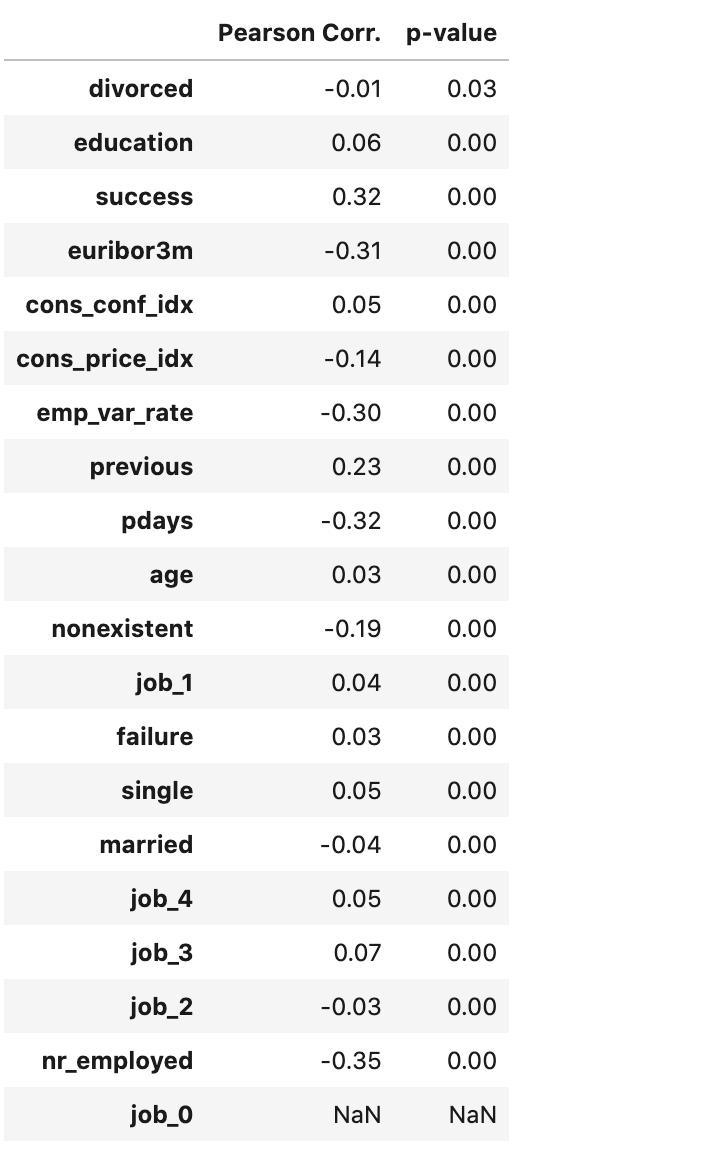The height and width of the screenshot is (1168, 726).
Task: Click the Pearson Corr. column header
Action: click(x=299, y=33)
